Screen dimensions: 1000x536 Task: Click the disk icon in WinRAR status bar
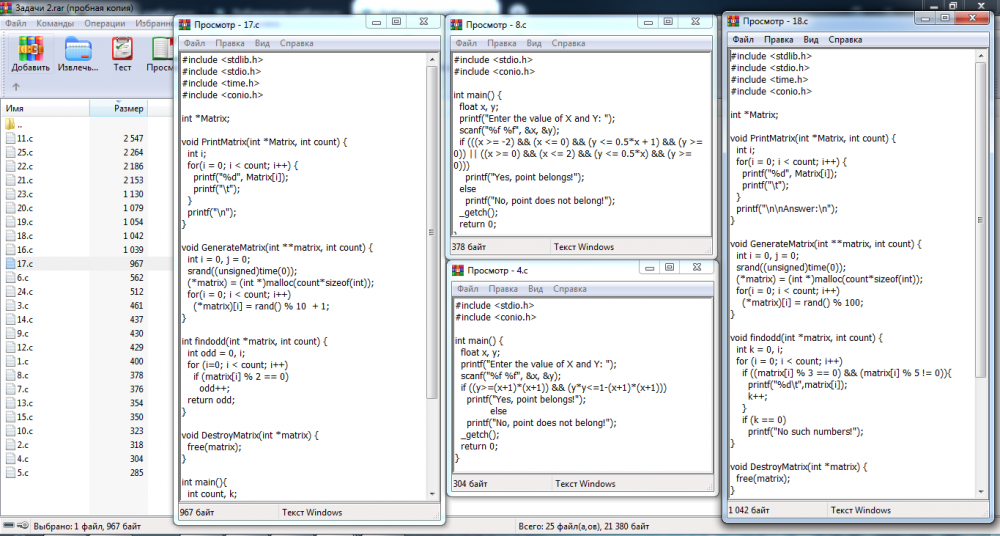point(9,526)
